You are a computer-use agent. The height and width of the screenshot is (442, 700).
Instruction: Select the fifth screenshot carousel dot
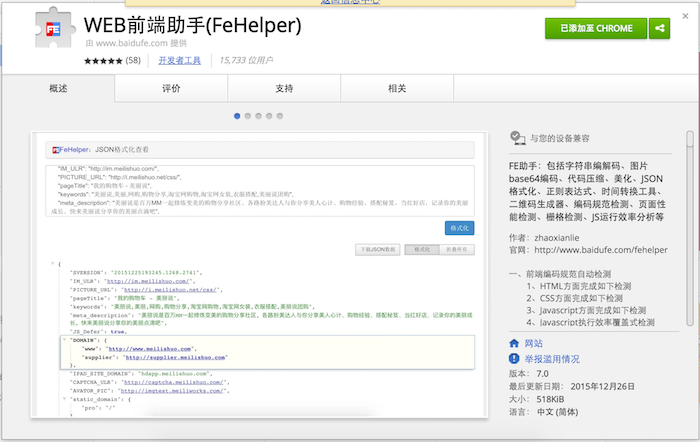click(x=280, y=116)
